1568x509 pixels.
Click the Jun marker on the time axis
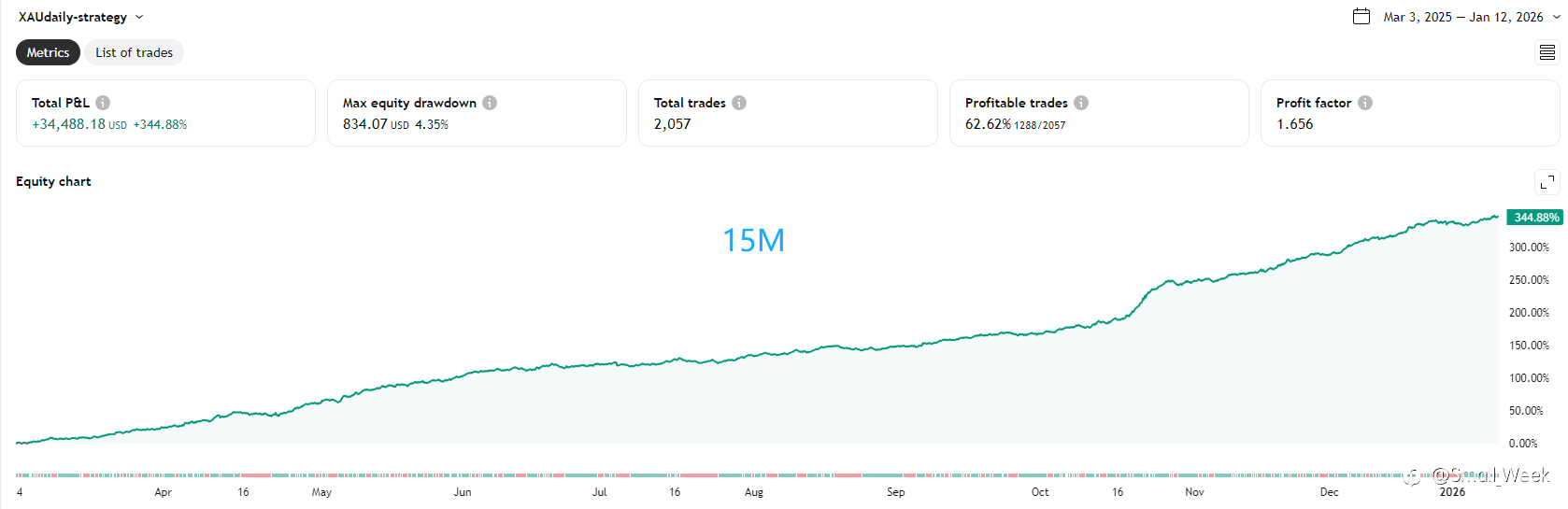463,492
